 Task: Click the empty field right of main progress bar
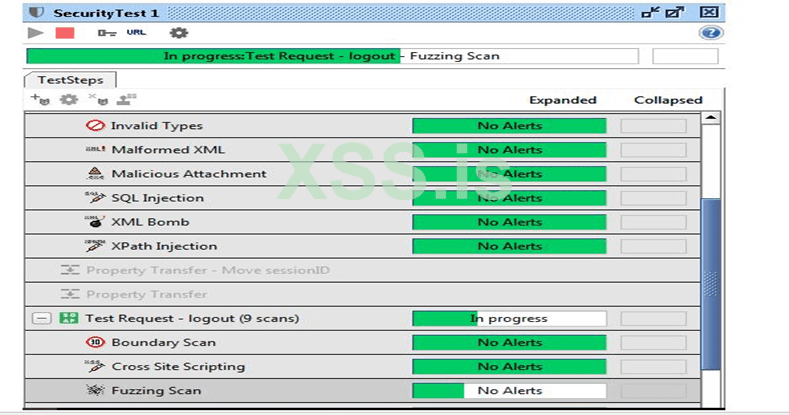pos(685,56)
